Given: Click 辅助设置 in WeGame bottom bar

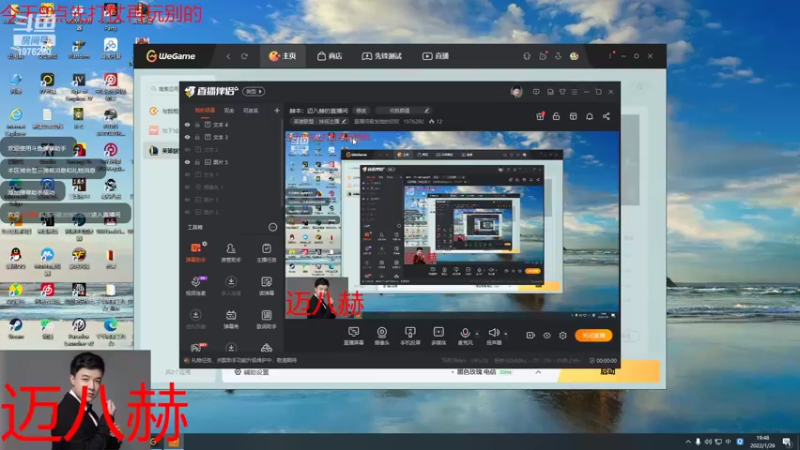Looking at the screenshot, I should pos(252,372).
